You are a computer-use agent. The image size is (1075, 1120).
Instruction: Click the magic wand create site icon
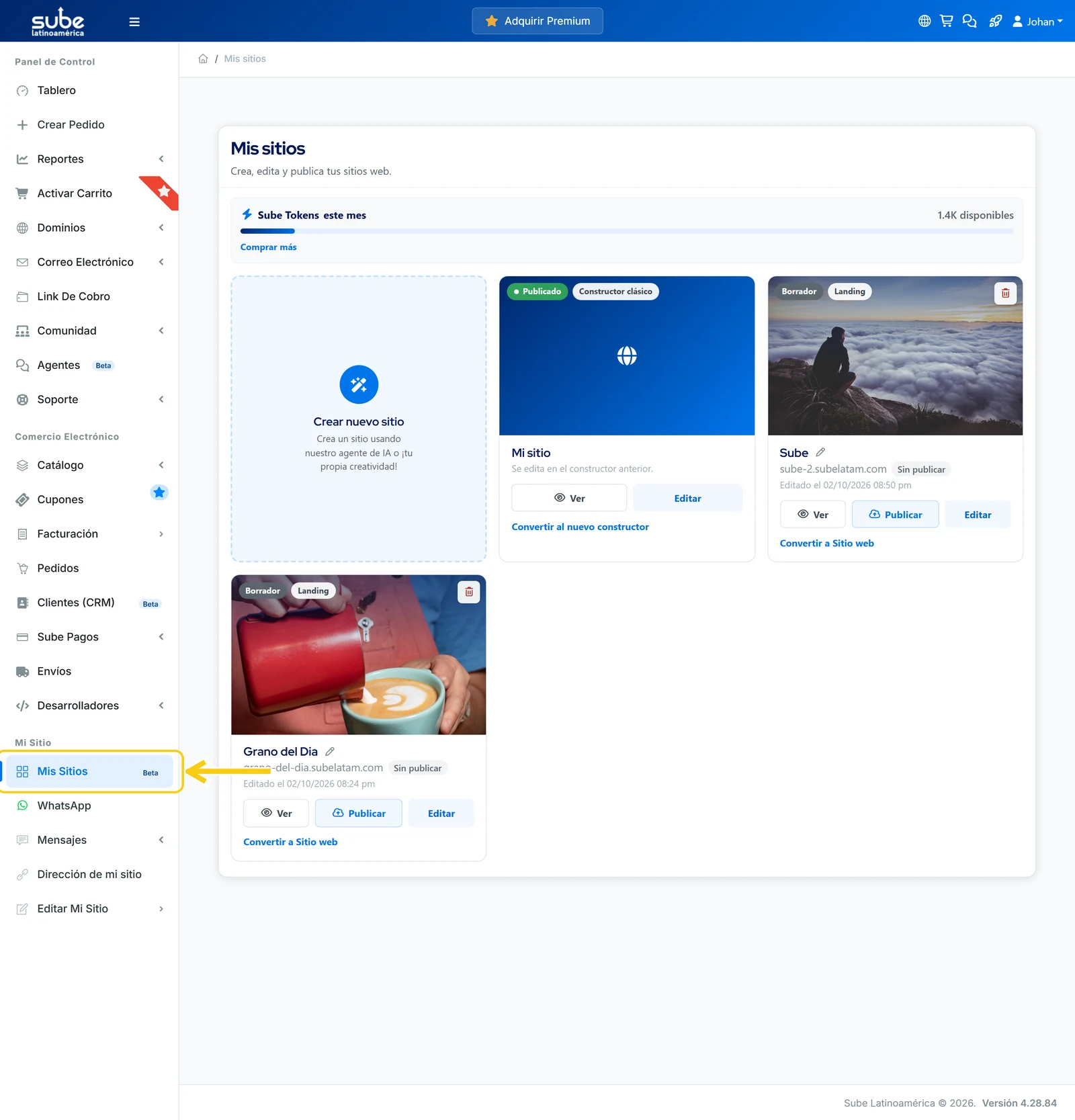pos(359,384)
